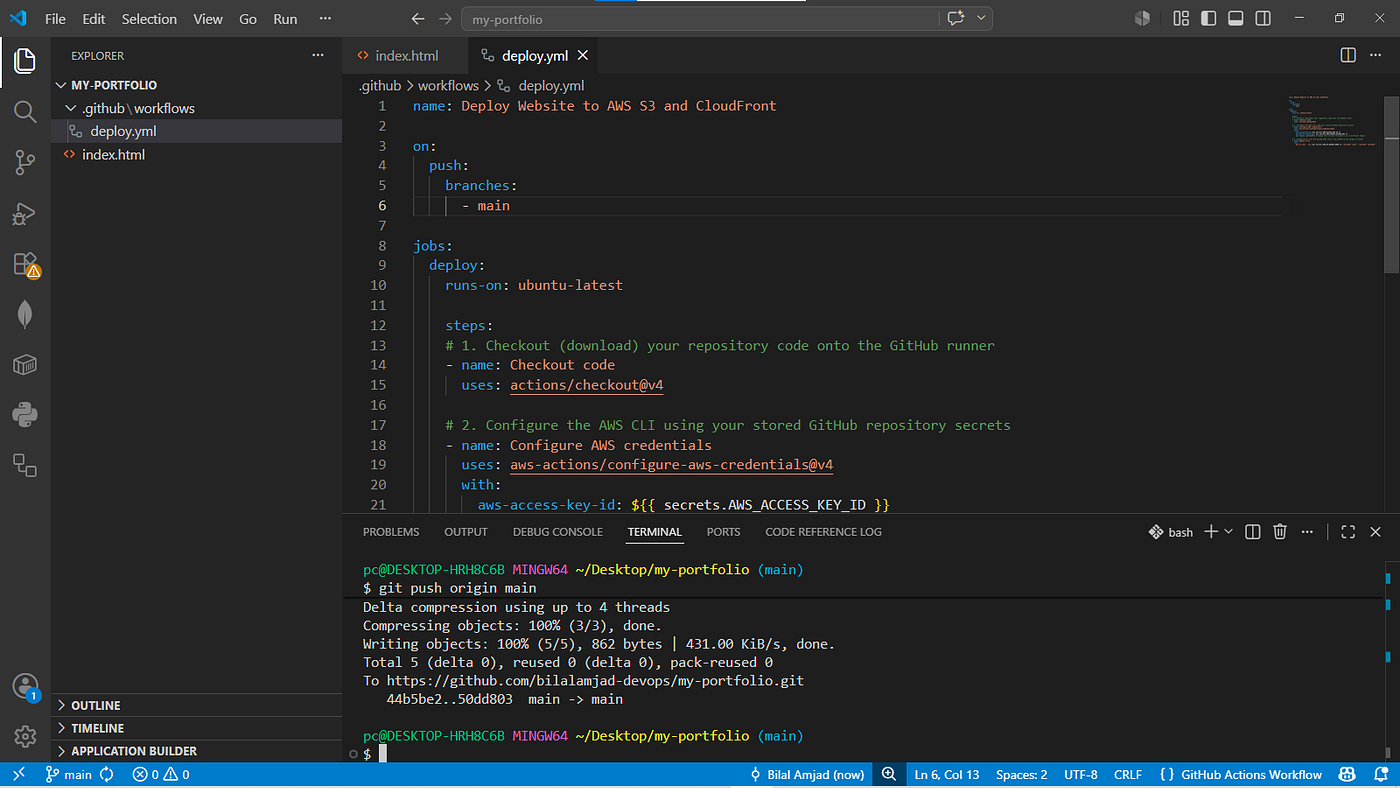
Task: Open editor more actions ellipsis
Action: coord(1378,55)
